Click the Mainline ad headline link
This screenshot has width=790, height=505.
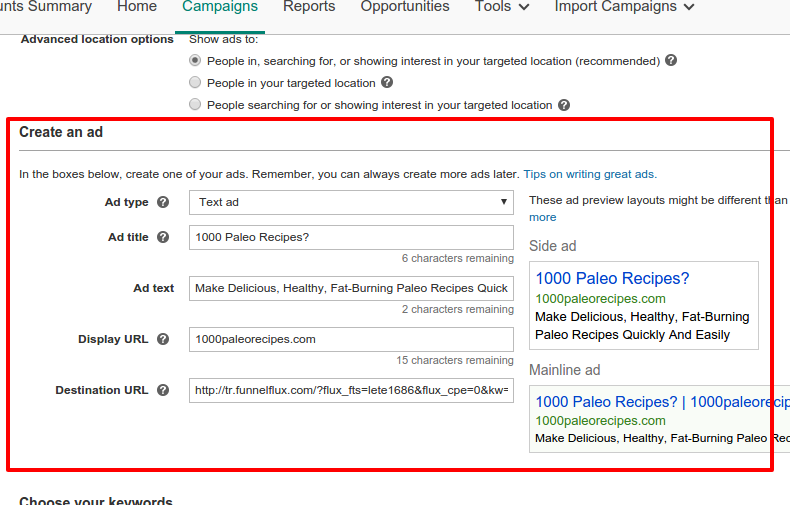point(662,402)
